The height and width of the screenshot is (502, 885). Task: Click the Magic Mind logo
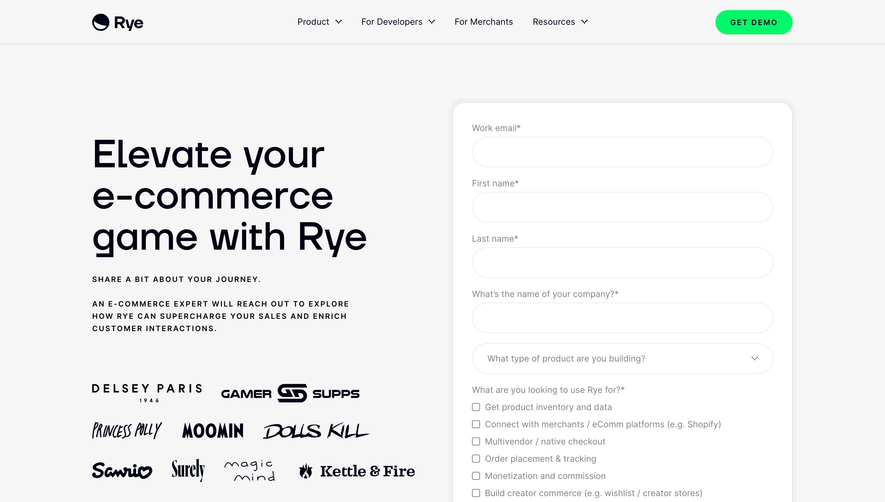click(249, 470)
